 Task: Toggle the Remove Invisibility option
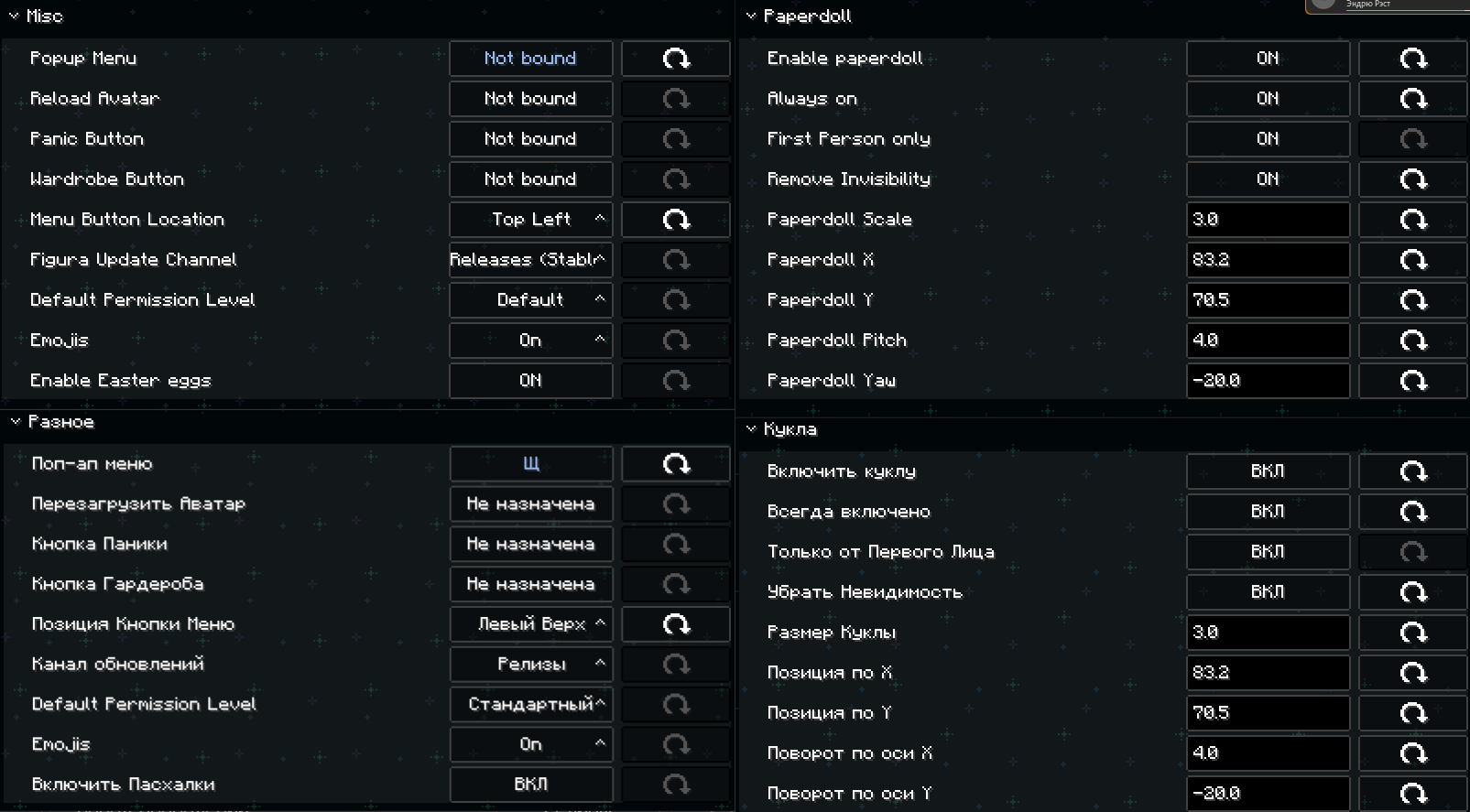tap(1268, 179)
